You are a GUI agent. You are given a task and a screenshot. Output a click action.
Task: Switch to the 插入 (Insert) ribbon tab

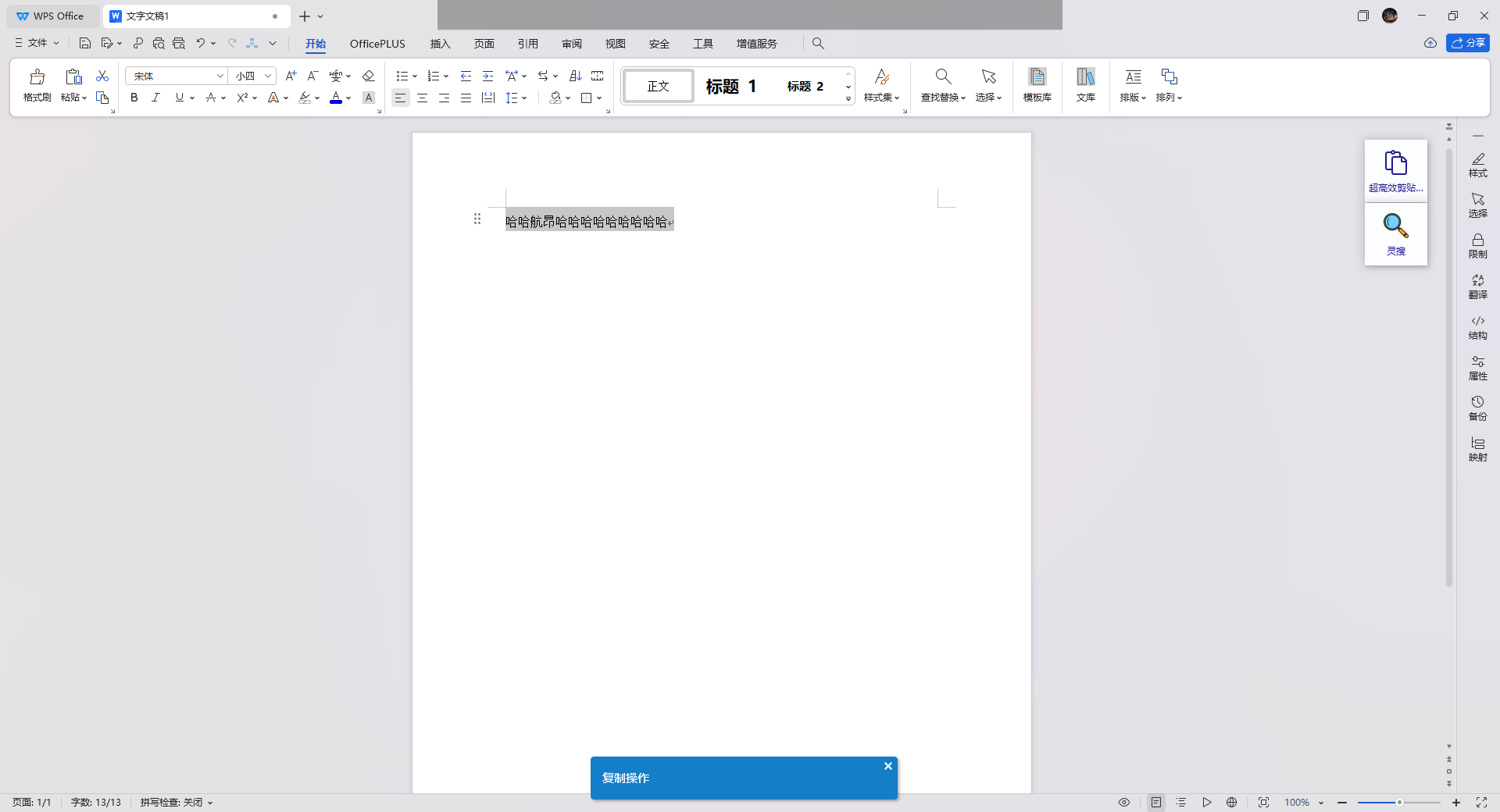440,44
